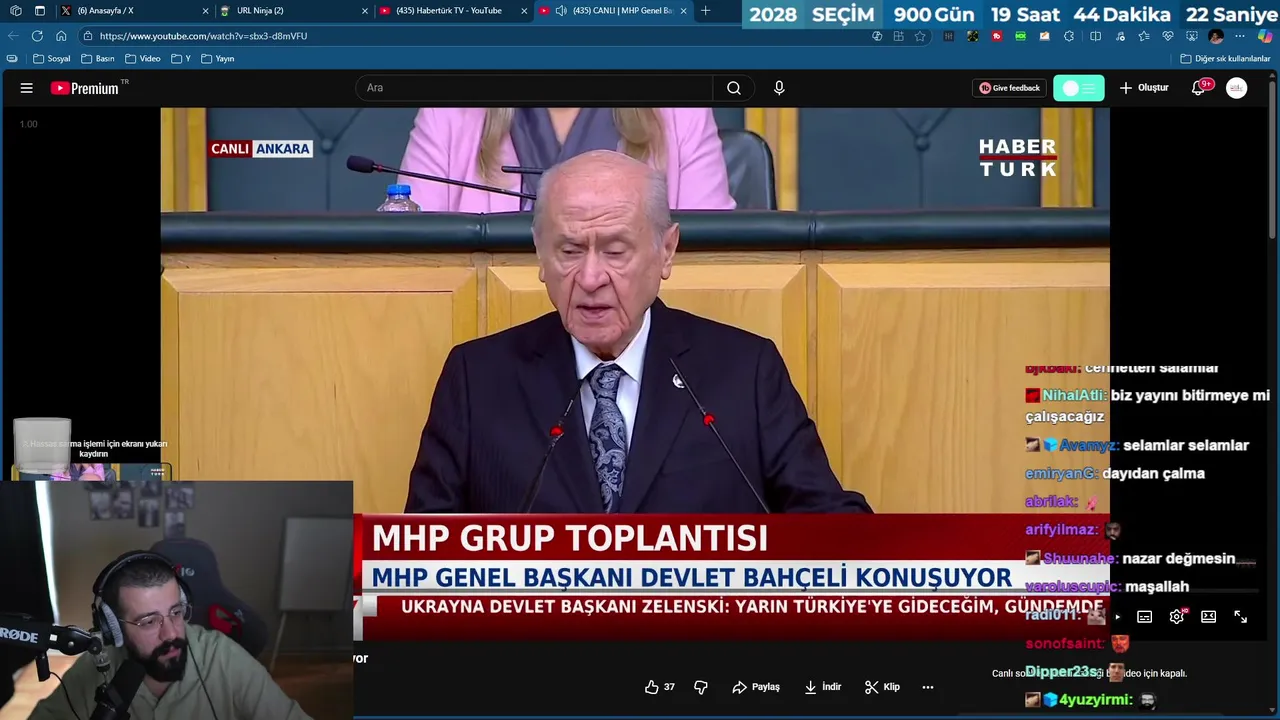Click the green extension icon in toolbar
The width and height of the screenshot is (1280, 720).
1020,36
